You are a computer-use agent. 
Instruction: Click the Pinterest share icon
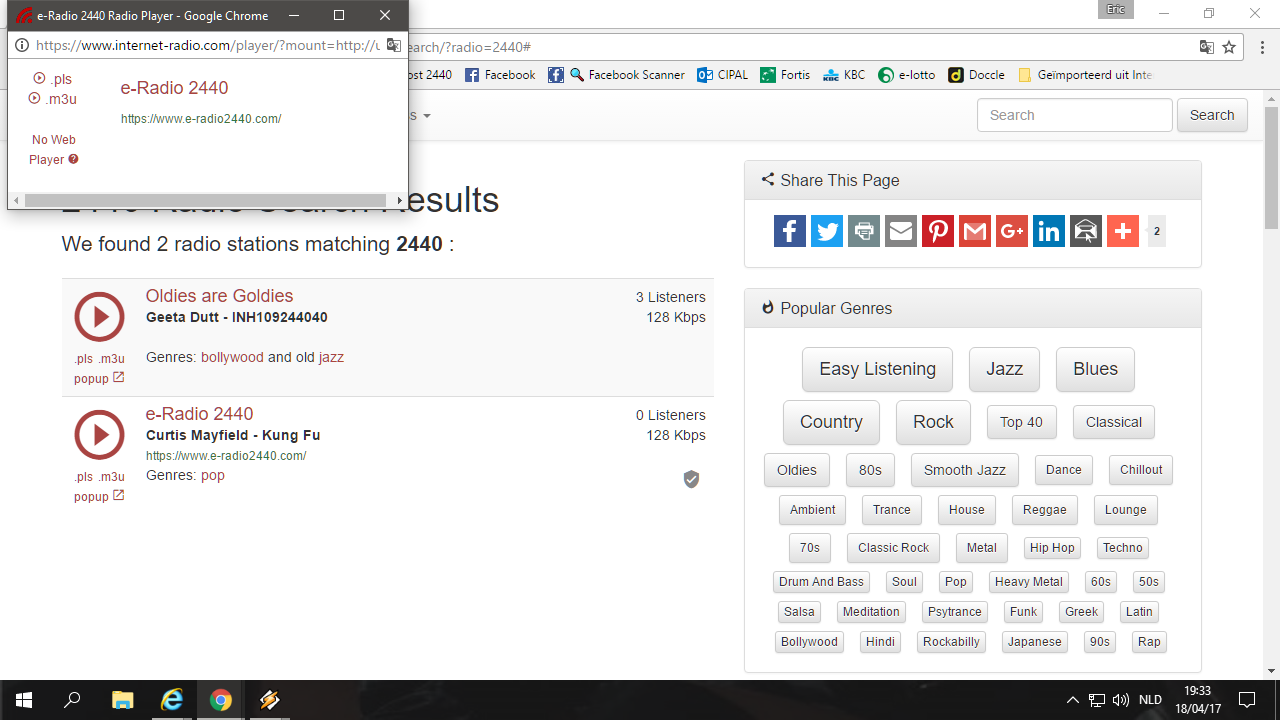click(x=937, y=231)
